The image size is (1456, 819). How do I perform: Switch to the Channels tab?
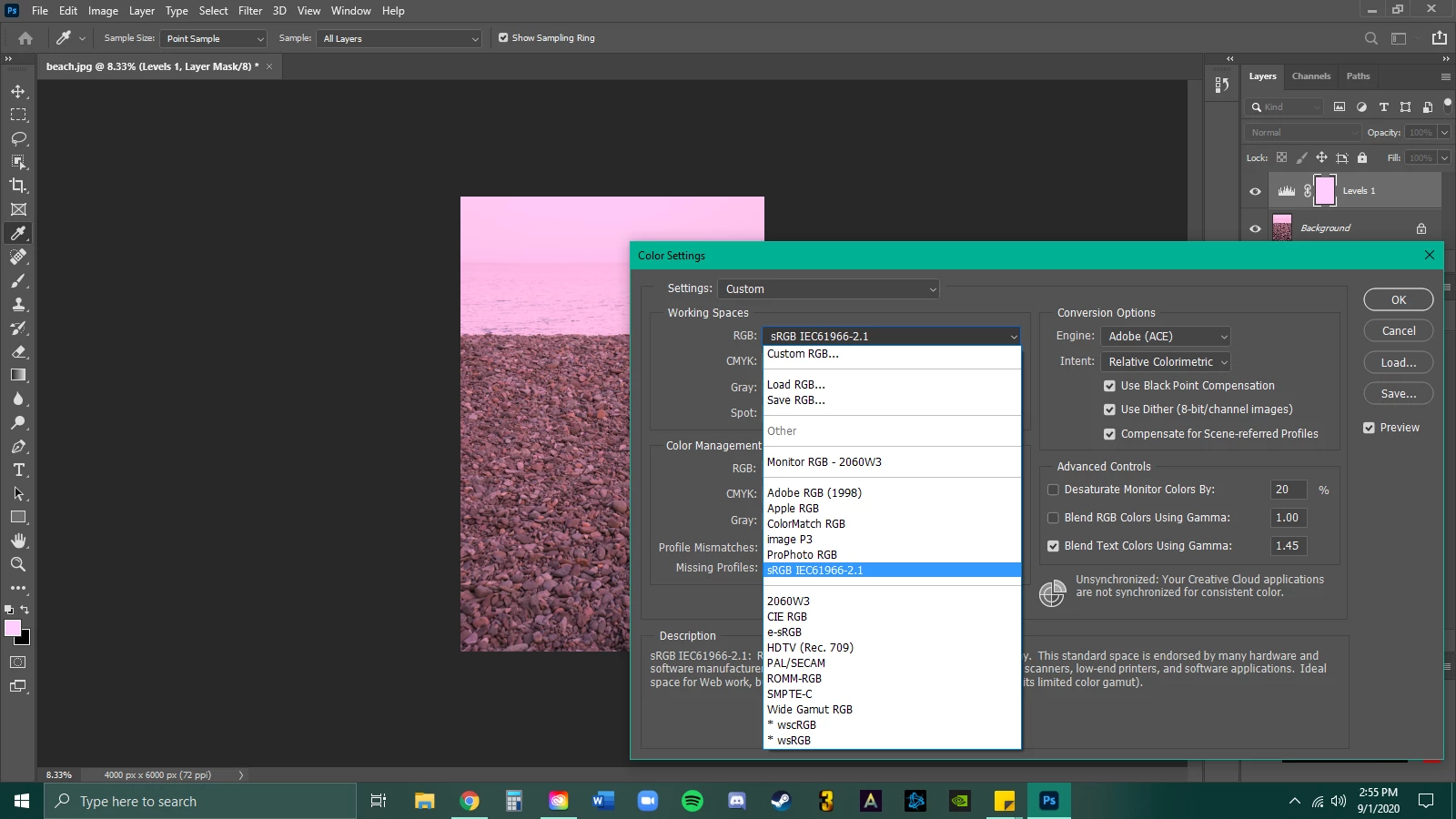pos(1311,76)
